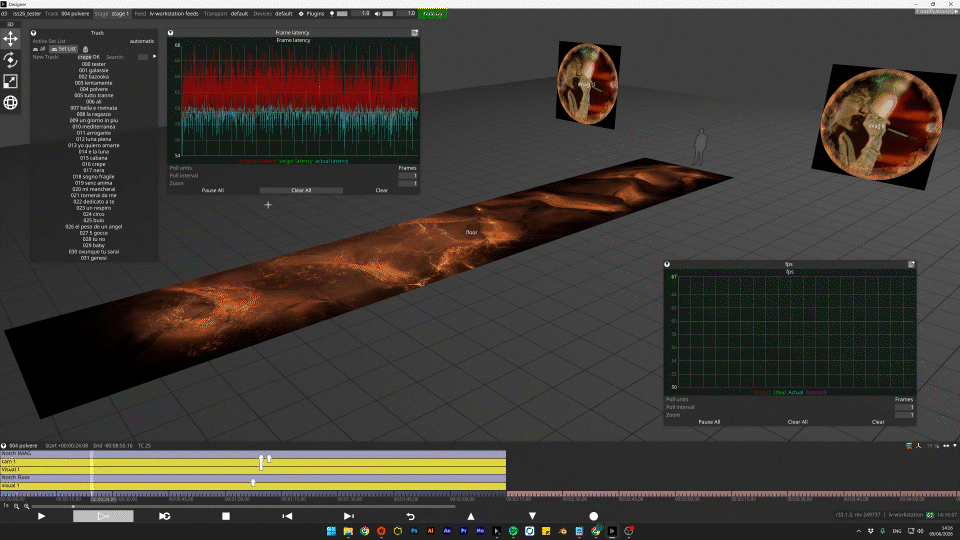
Task: Click the set list lock icon
Action: pos(85,49)
